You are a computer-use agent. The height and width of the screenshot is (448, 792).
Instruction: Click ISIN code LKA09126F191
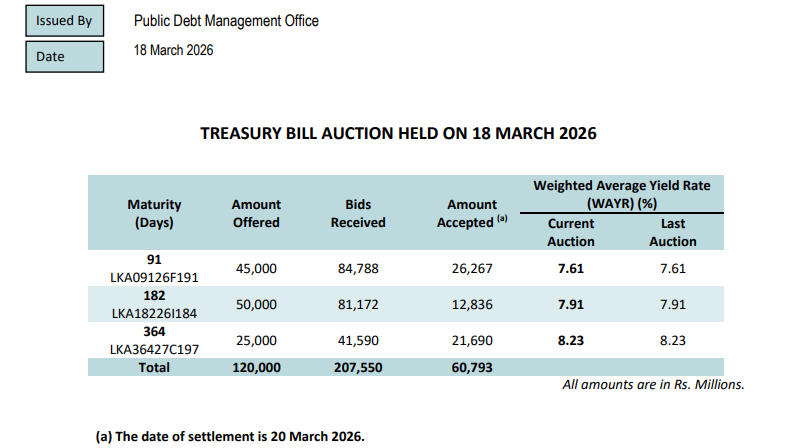(154, 277)
